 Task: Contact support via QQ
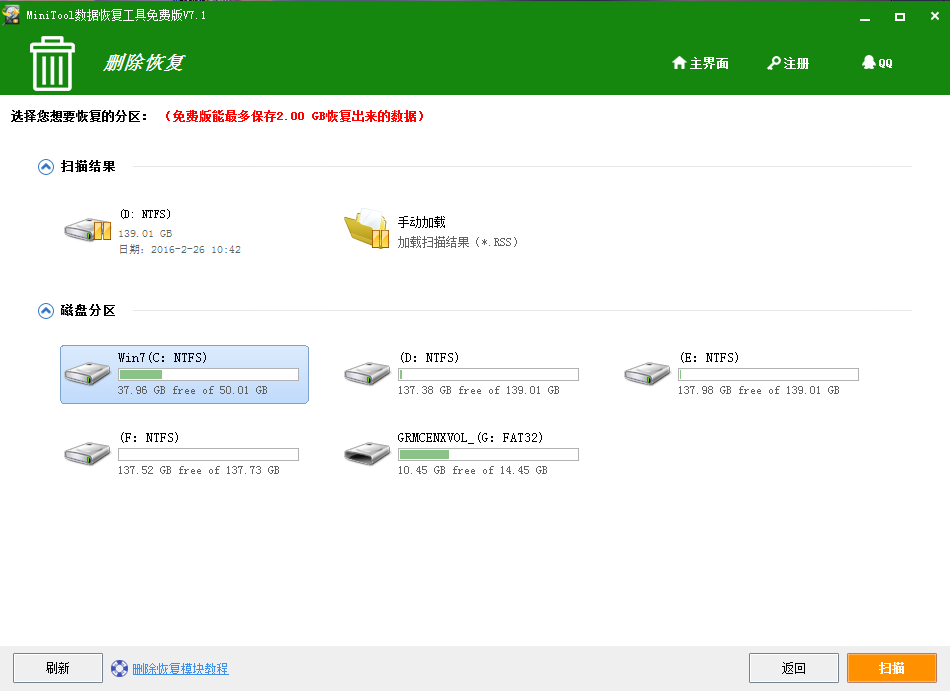click(x=877, y=63)
